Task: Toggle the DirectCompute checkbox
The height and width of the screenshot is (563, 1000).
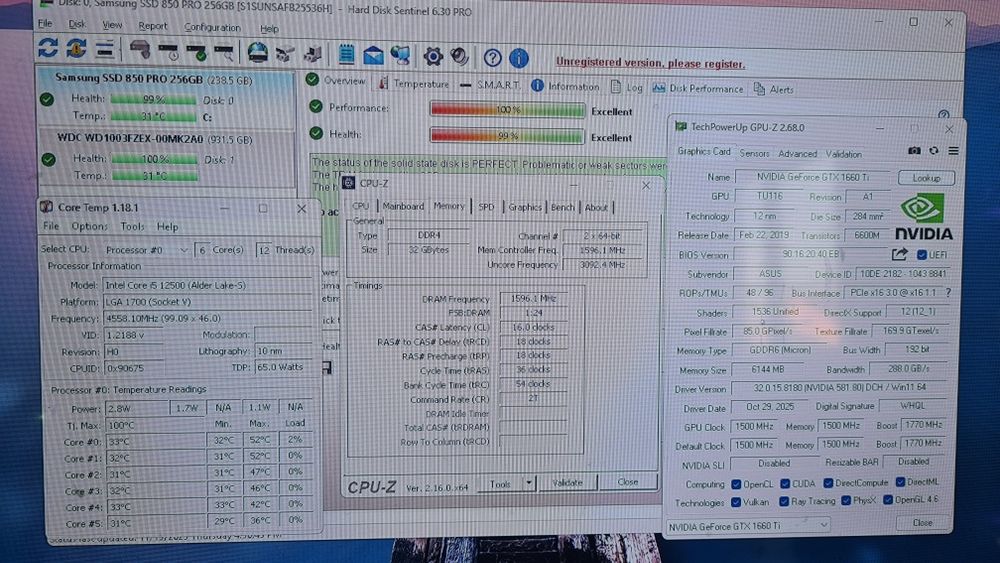Action: [828, 483]
